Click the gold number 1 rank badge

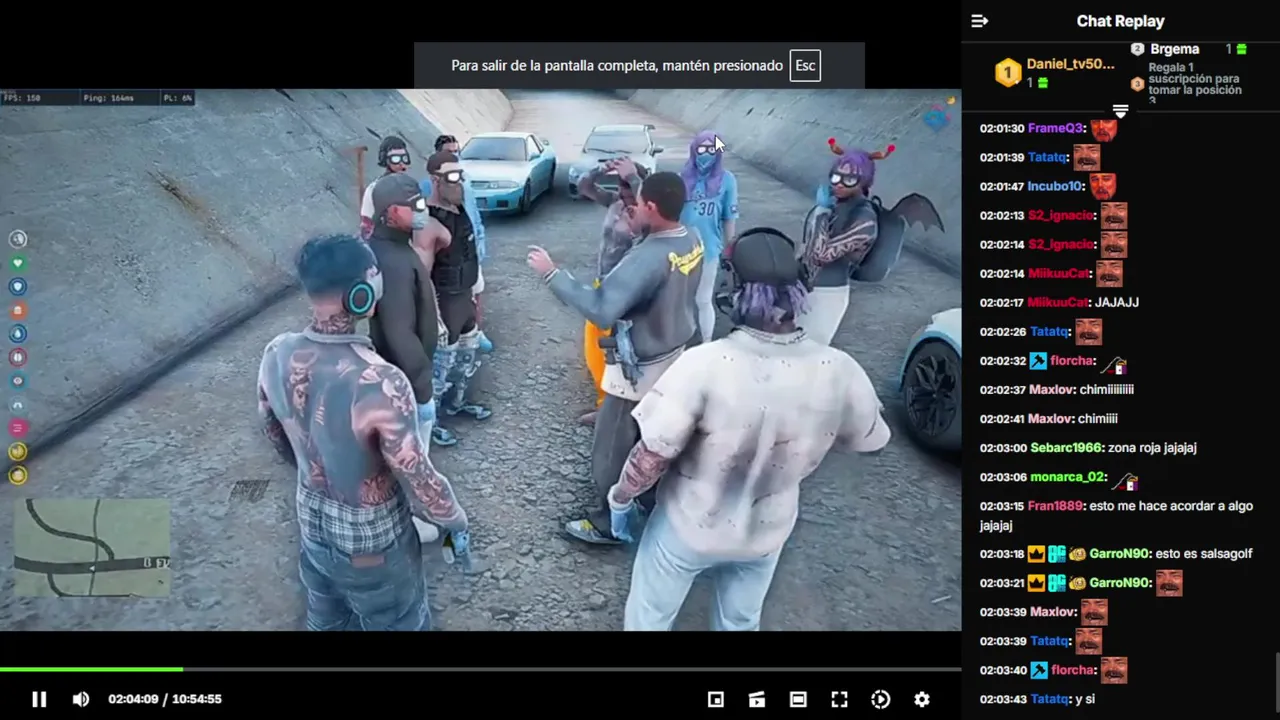point(1007,73)
